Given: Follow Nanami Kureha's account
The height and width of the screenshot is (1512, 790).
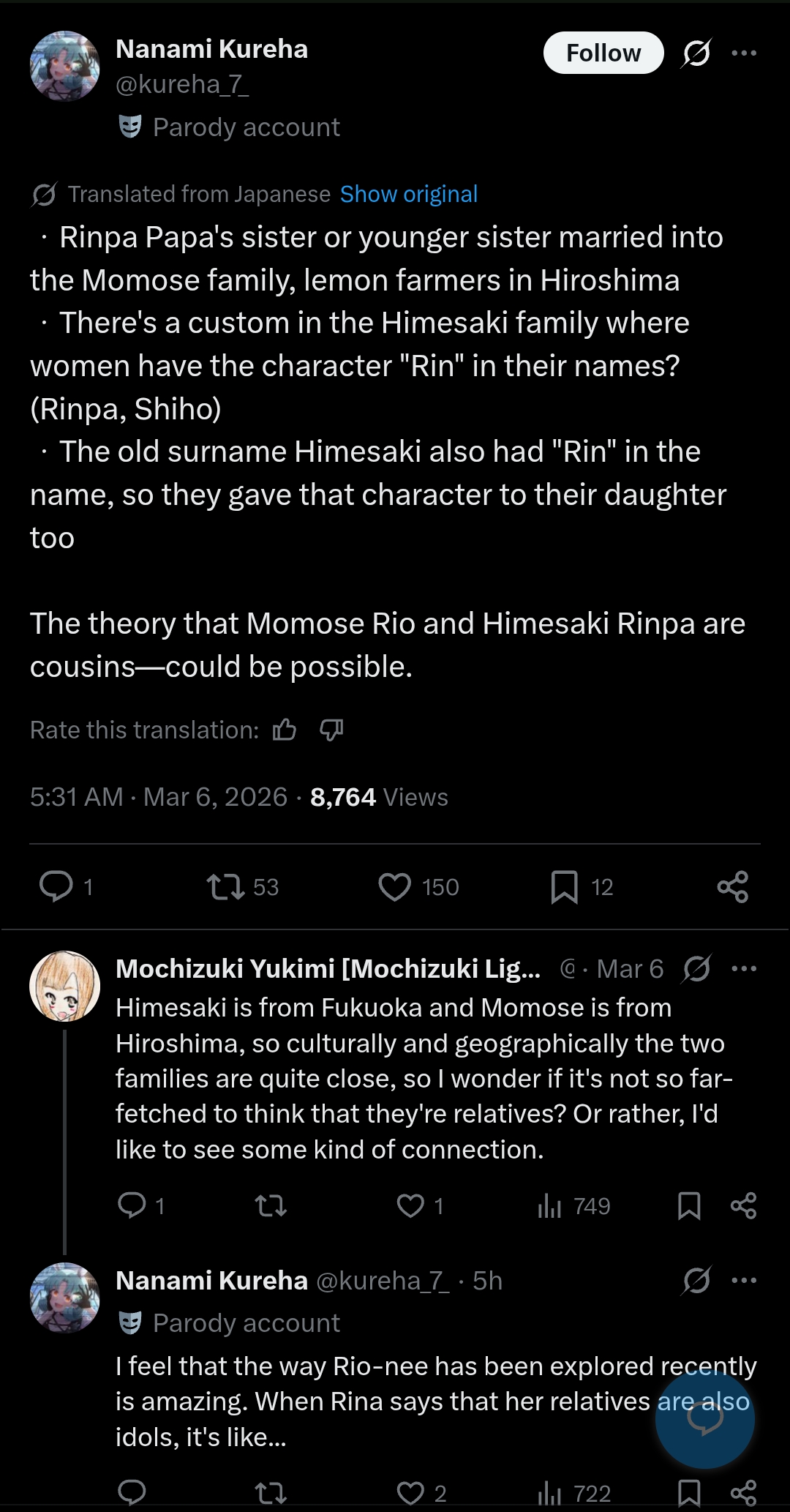Looking at the screenshot, I should tap(603, 53).
